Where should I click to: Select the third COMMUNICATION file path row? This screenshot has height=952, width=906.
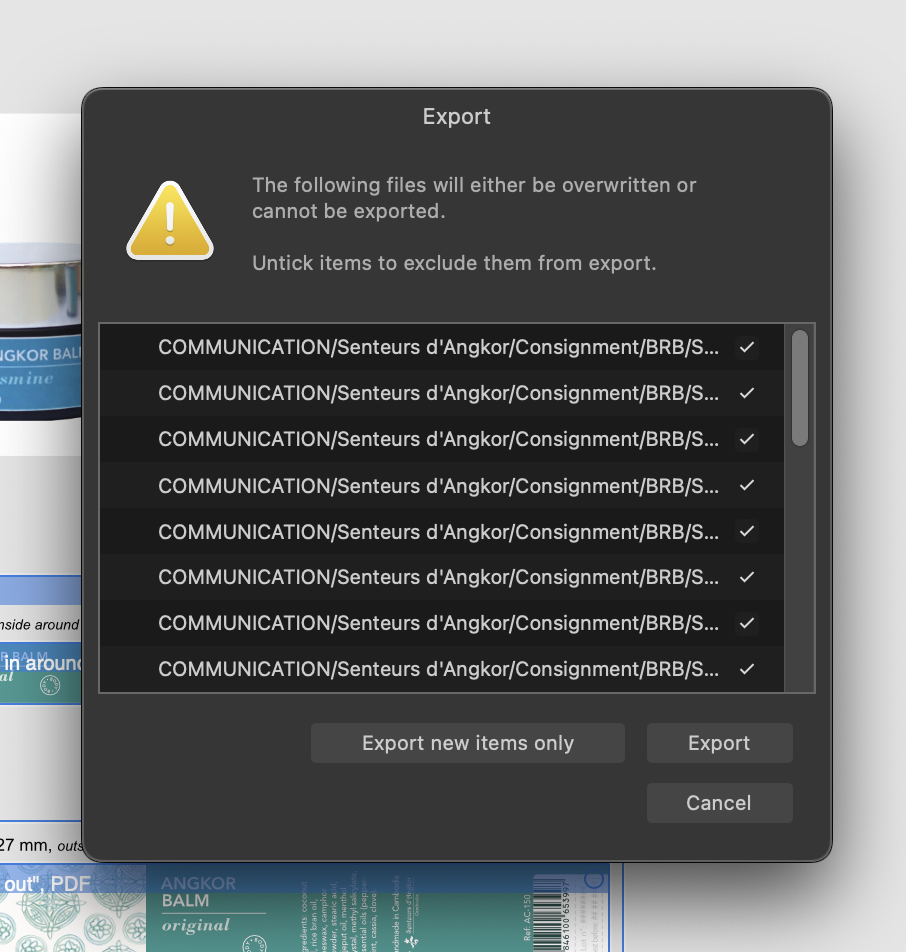[442, 439]
